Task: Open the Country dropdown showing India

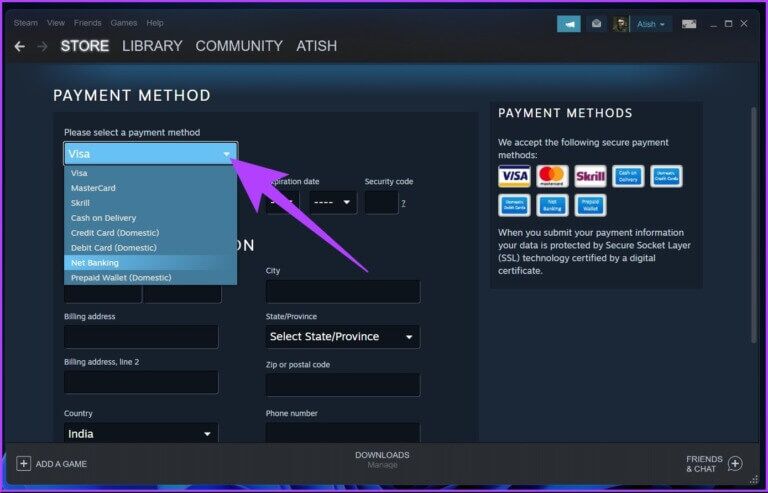Action: pos(141,433)
